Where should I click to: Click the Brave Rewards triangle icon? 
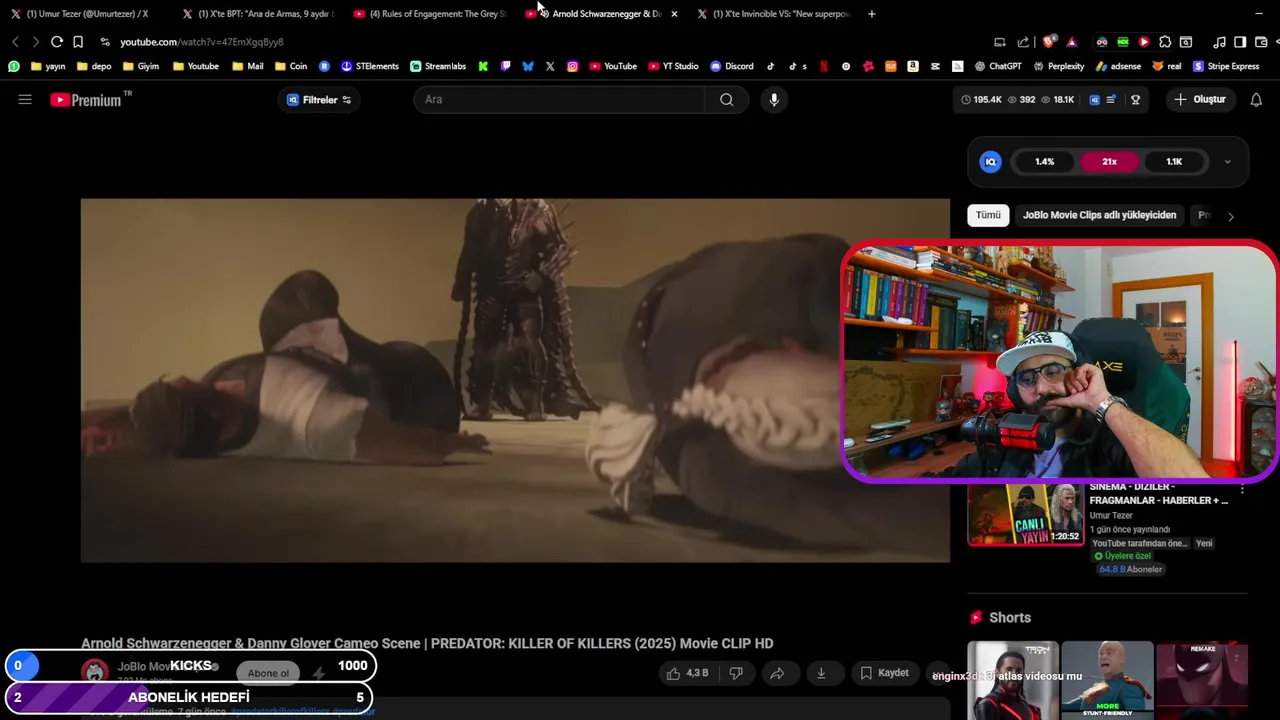pos(1072,42)
